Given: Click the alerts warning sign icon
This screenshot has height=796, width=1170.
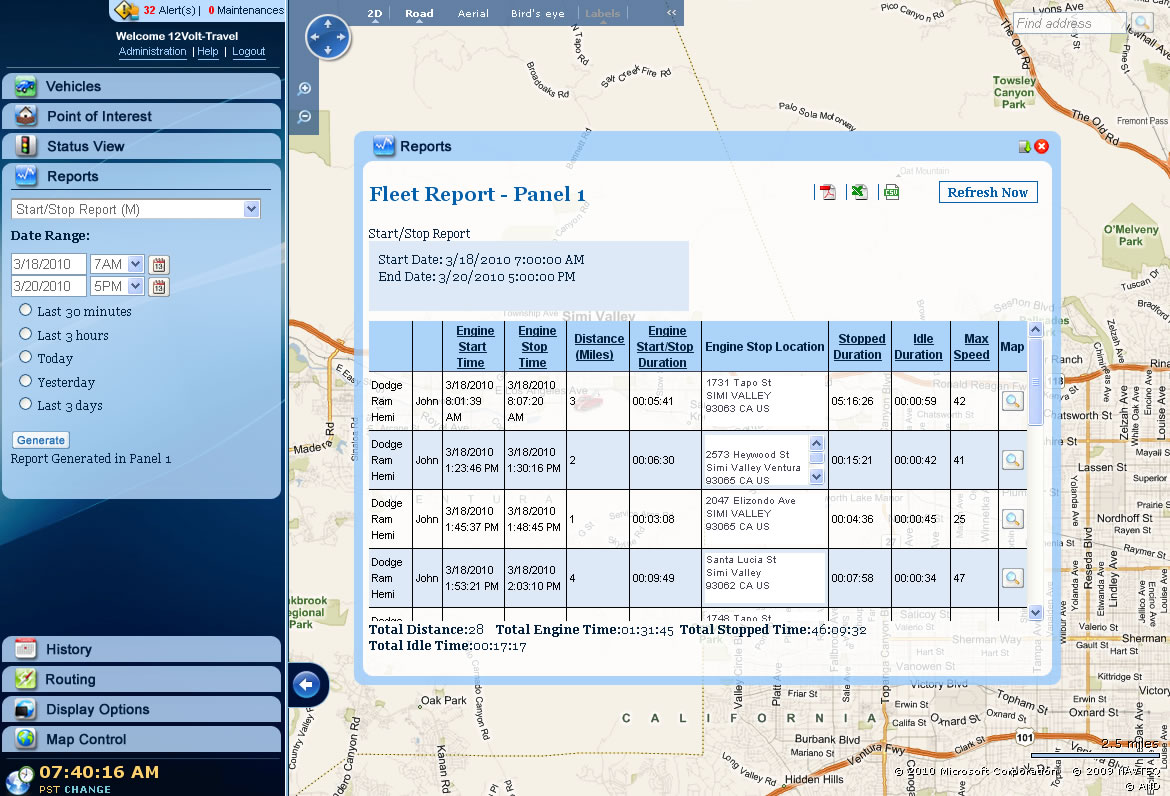Looking at the screenshot, I should (x=127, y=10).
